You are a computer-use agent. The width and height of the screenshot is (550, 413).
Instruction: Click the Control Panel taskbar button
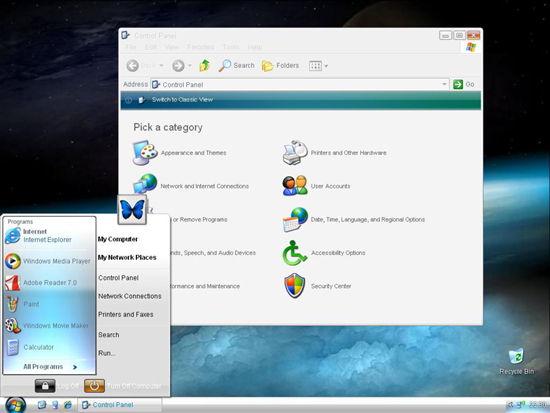tap(120, 405)
